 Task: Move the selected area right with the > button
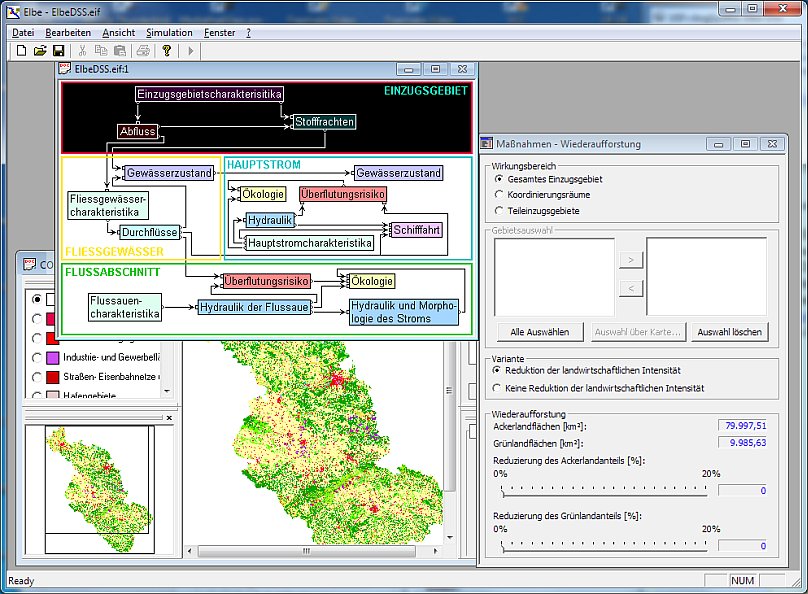[x=630, y=261]
